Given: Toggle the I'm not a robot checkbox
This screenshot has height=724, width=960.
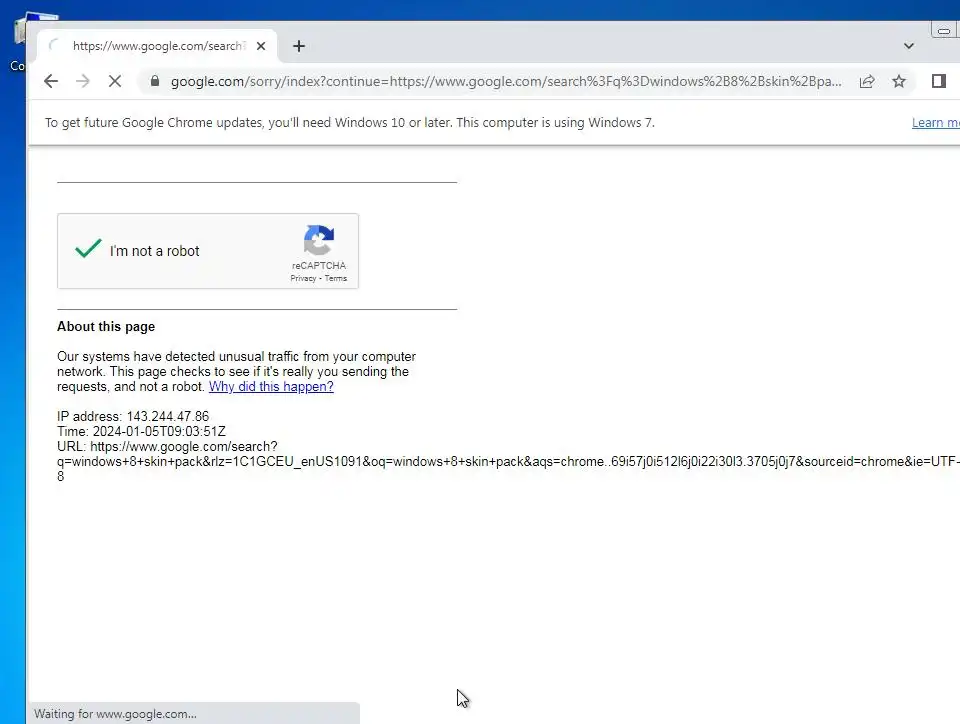Looking at the screenshot, I should pos(88,250).
